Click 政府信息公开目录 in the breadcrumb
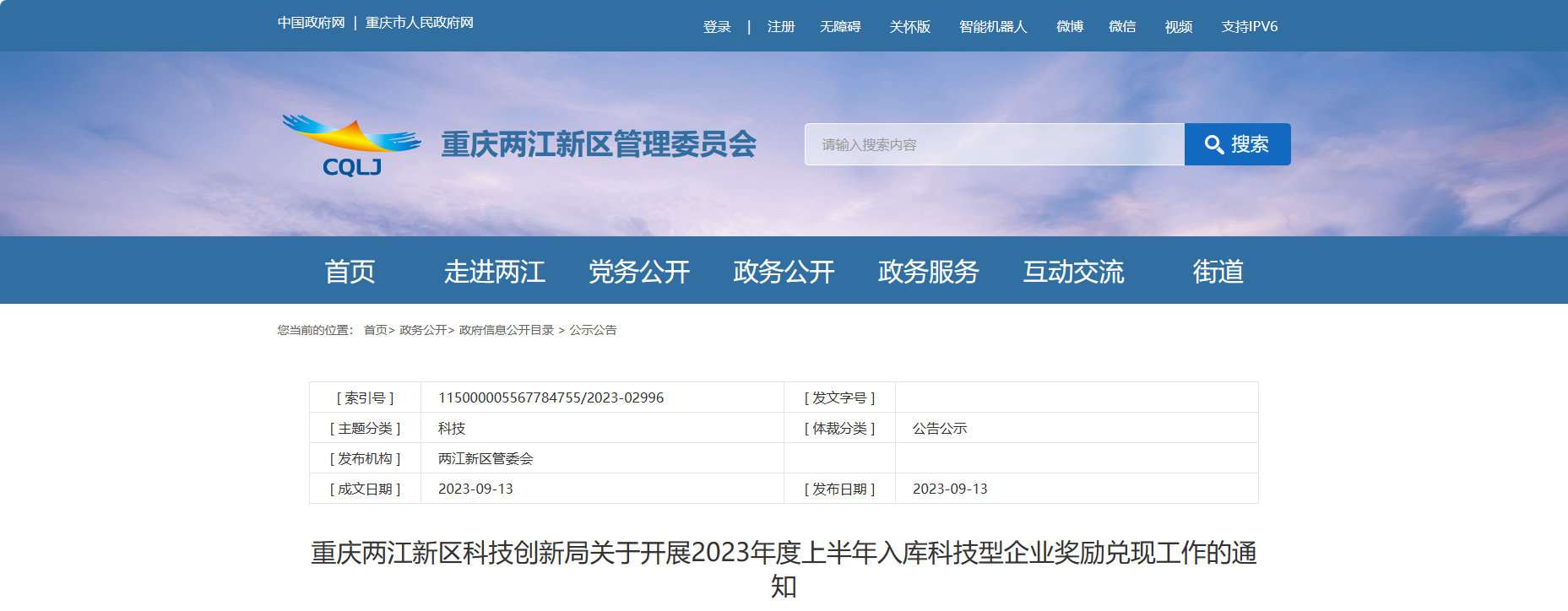 pos(507,330)
